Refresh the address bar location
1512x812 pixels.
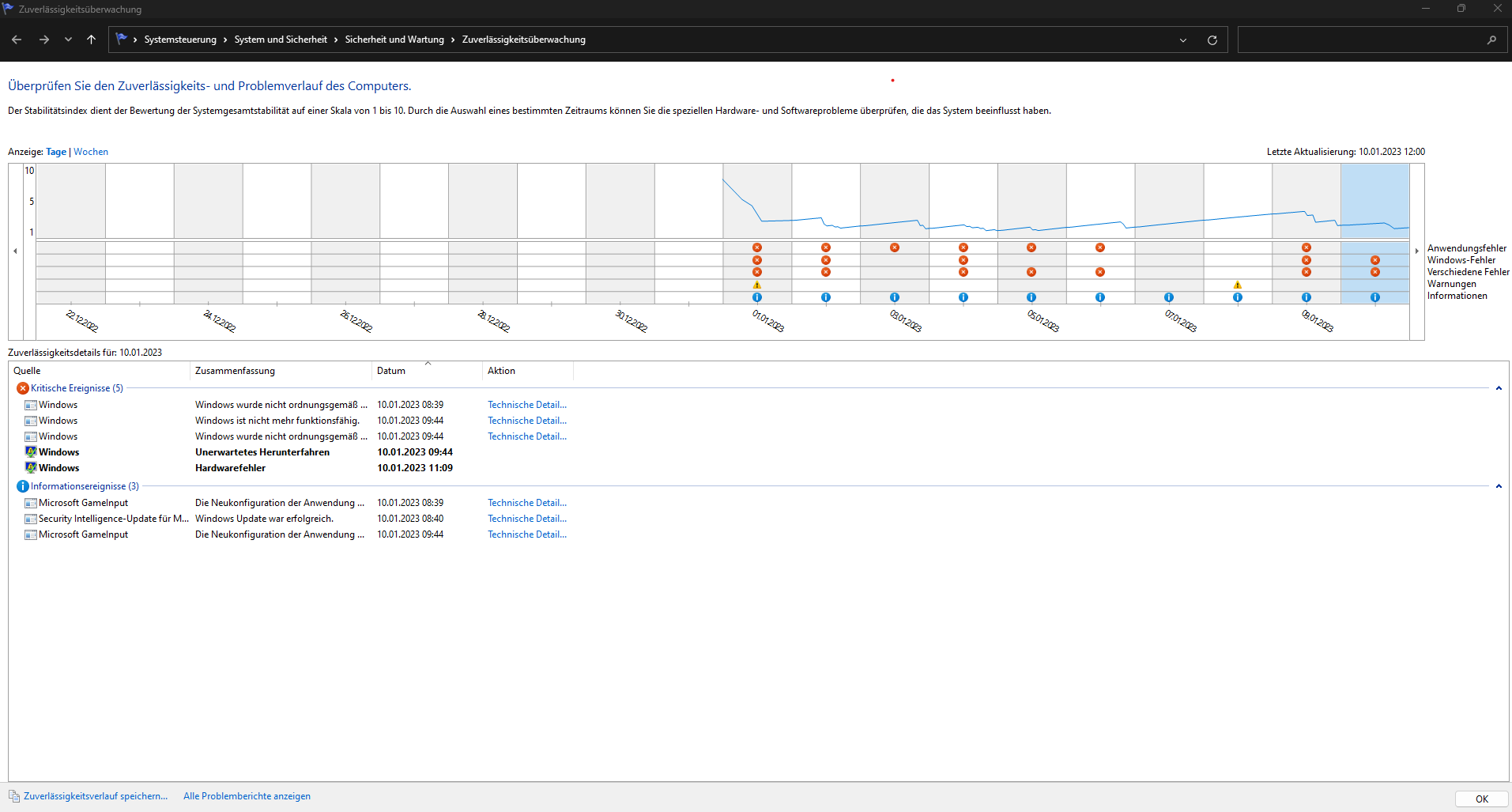1212,40
